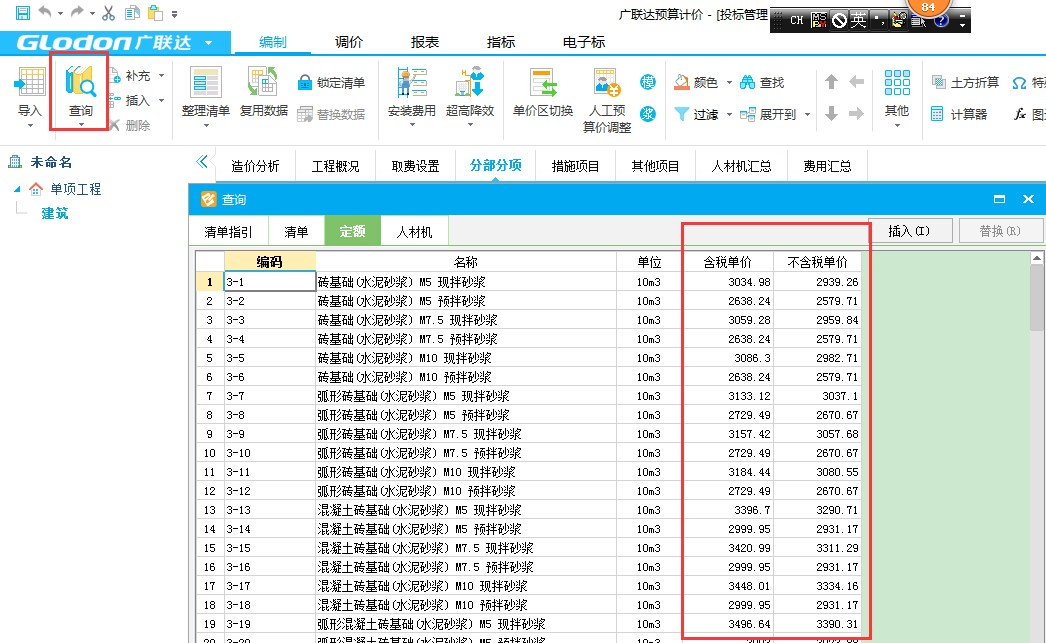Image resolution: width=1046 pixels, height=643 pixels.
Task: Open 人工预算价调整 tool
Action: point(607,85)
